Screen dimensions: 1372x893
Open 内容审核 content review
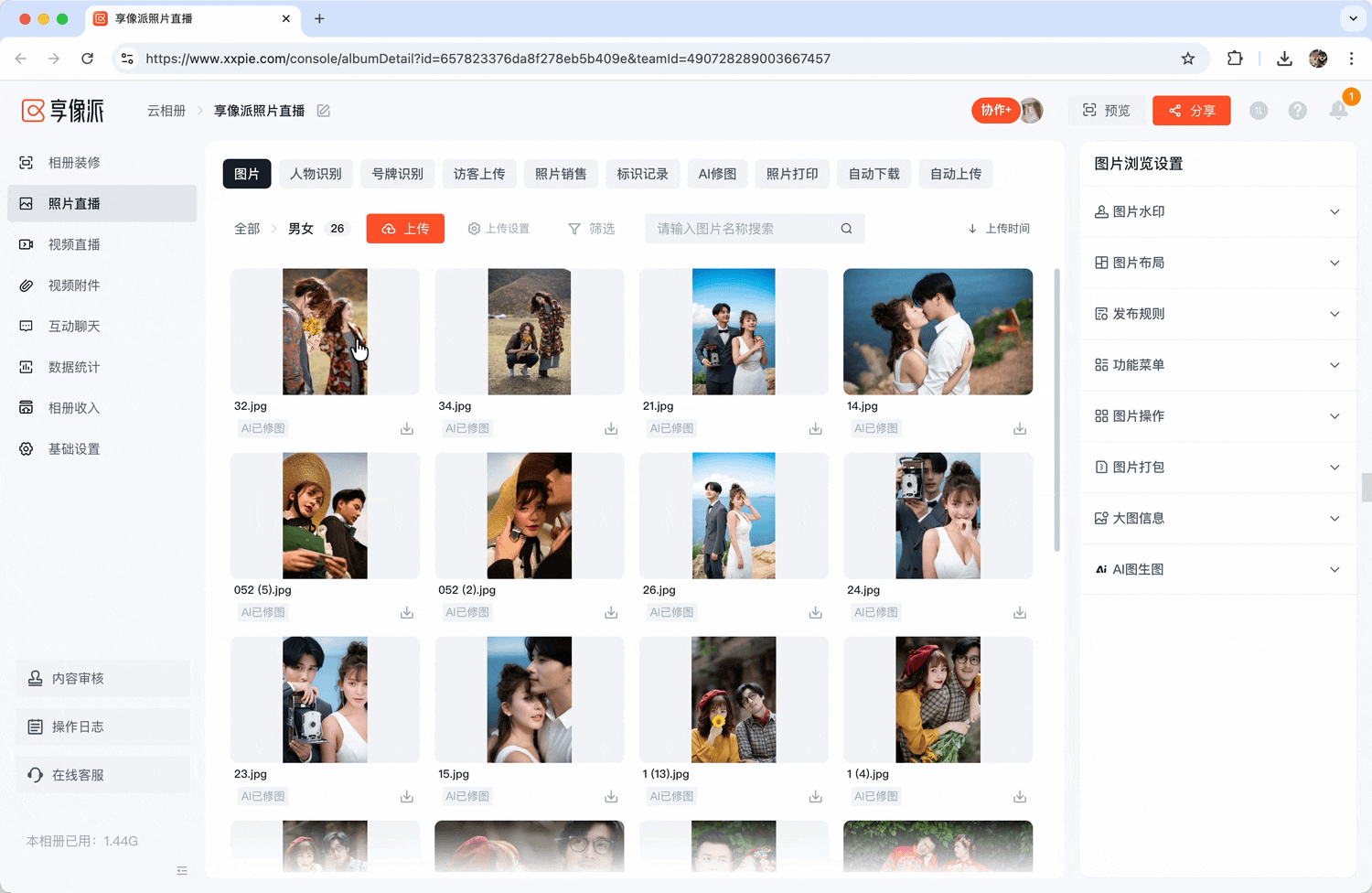coord(102,679)
